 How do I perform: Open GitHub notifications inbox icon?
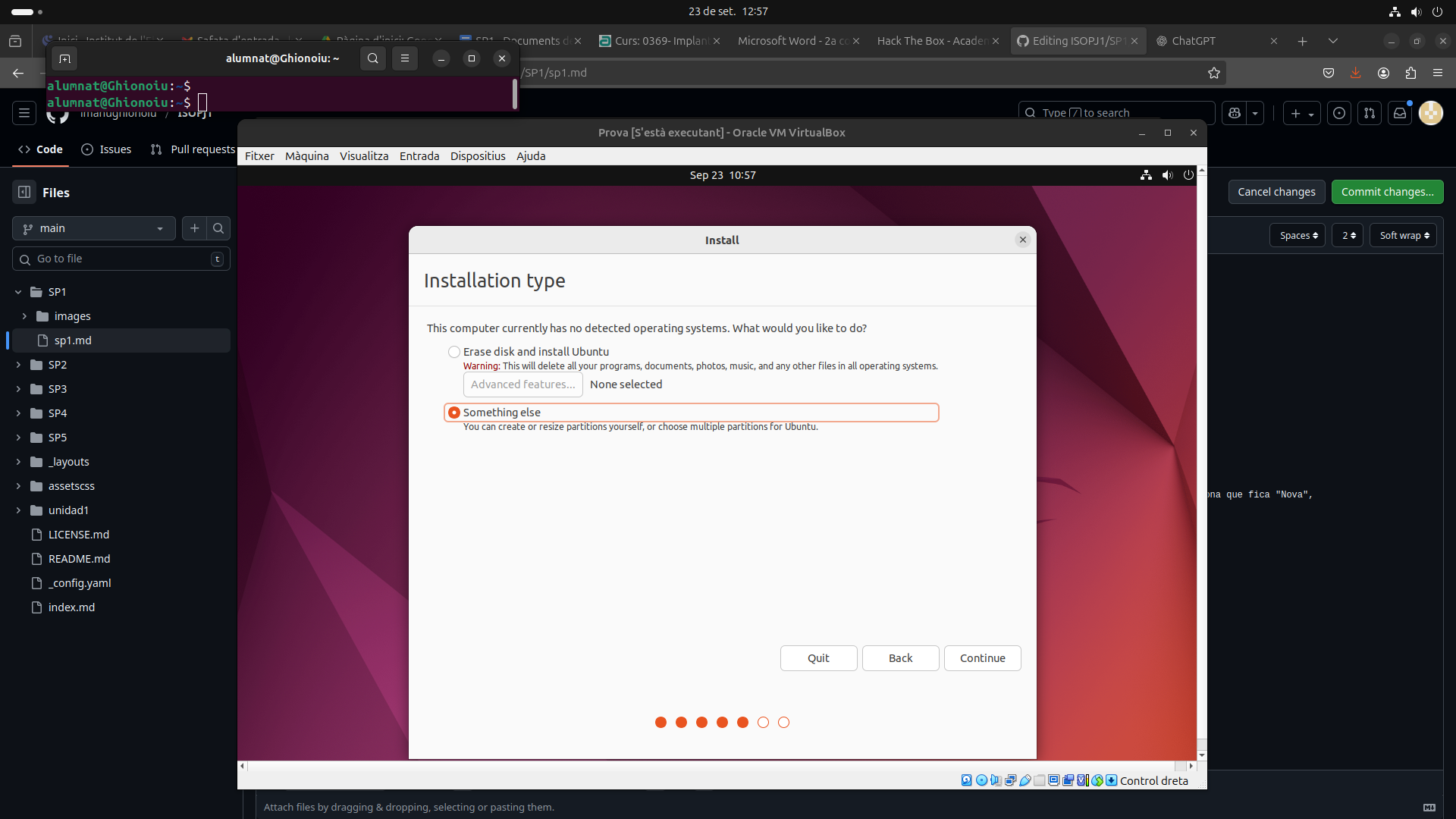click(x=1400, y=113)
